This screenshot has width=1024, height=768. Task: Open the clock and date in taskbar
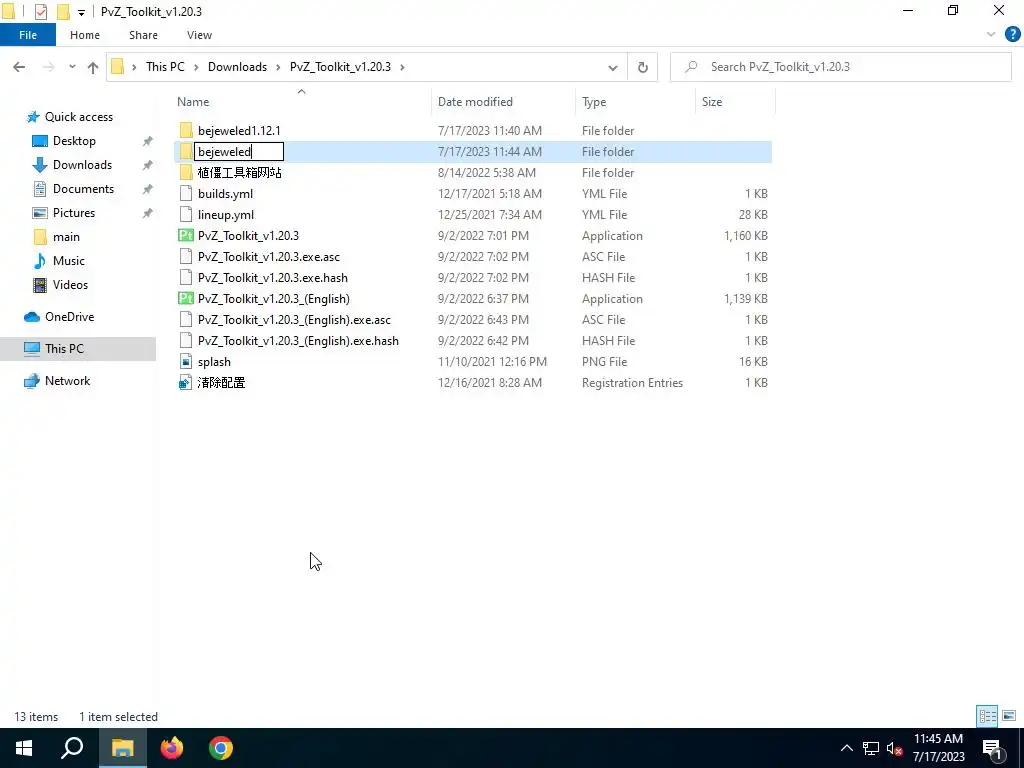[x=938, y=748]
